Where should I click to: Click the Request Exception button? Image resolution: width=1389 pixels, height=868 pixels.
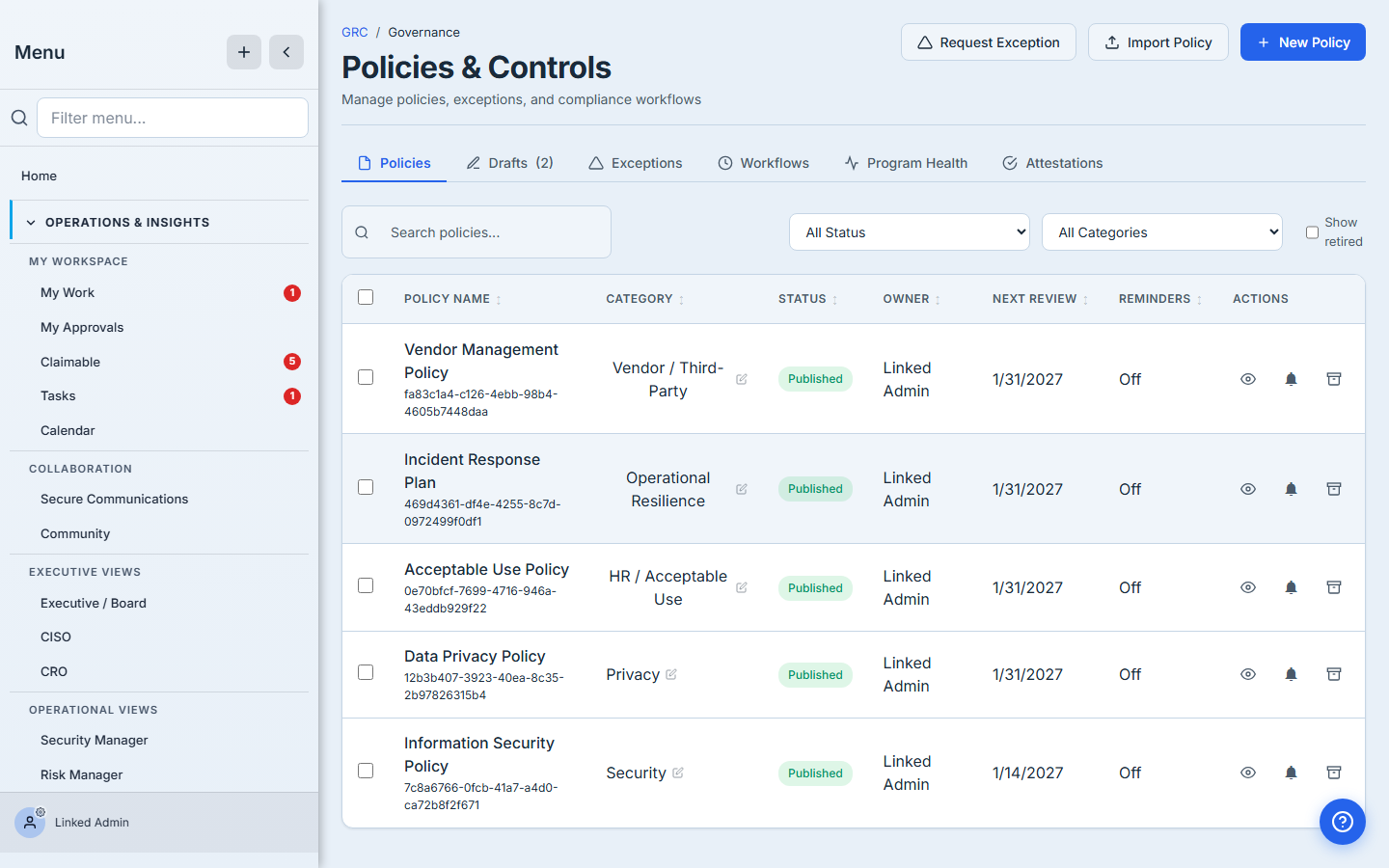pos(989,42)
